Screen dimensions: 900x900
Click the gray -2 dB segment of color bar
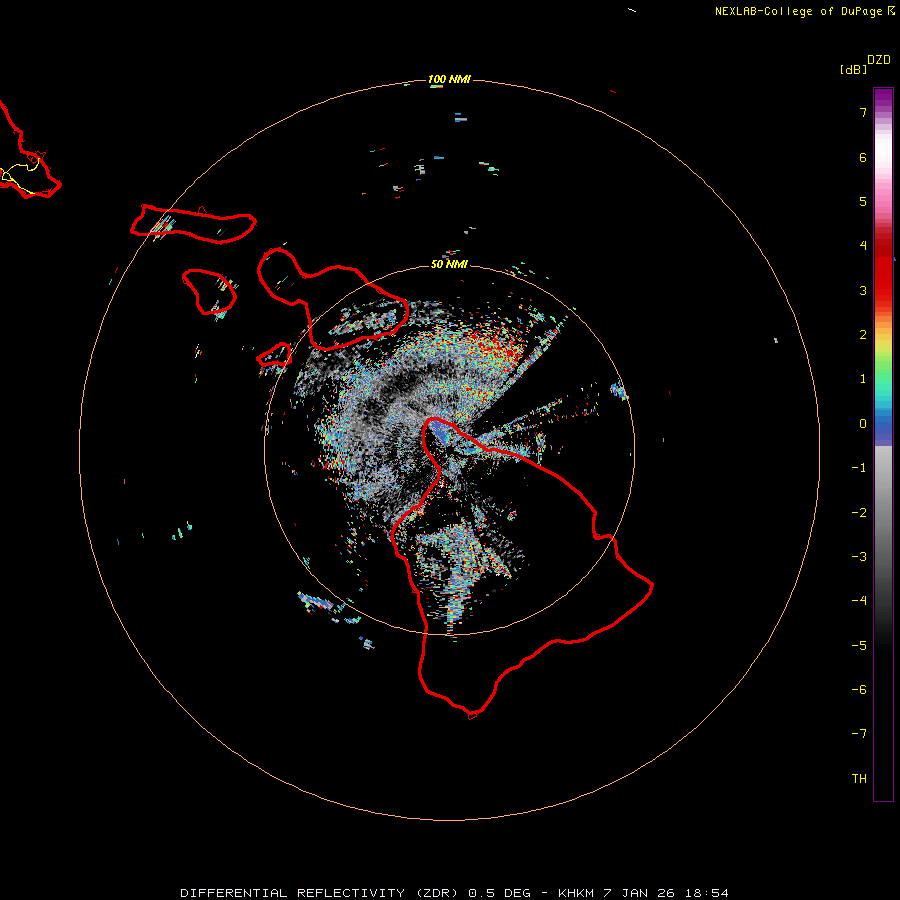pyautogui.click(x=883, y=513)
